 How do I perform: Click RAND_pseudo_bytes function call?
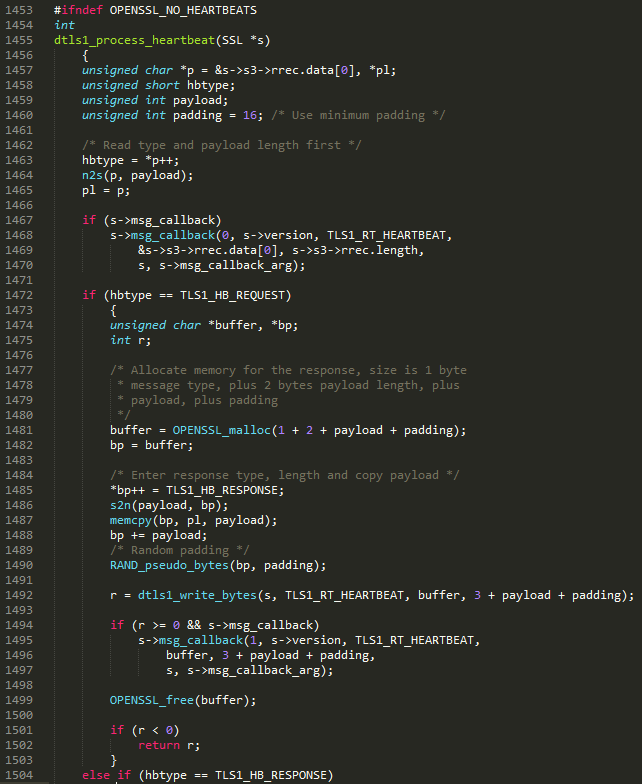point(169,566)
